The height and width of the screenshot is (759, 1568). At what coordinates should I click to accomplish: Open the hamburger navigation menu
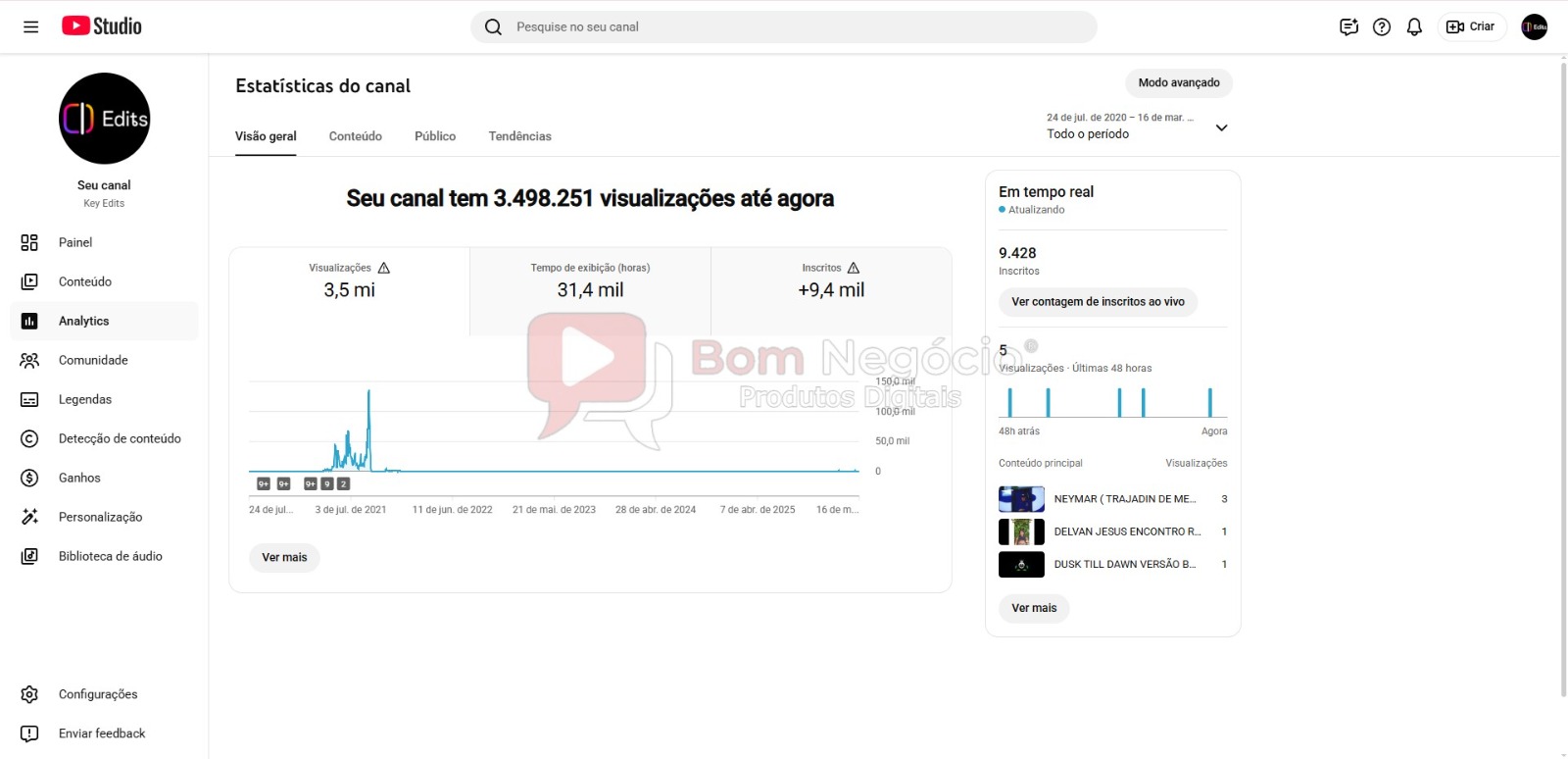tap(30, 26)
